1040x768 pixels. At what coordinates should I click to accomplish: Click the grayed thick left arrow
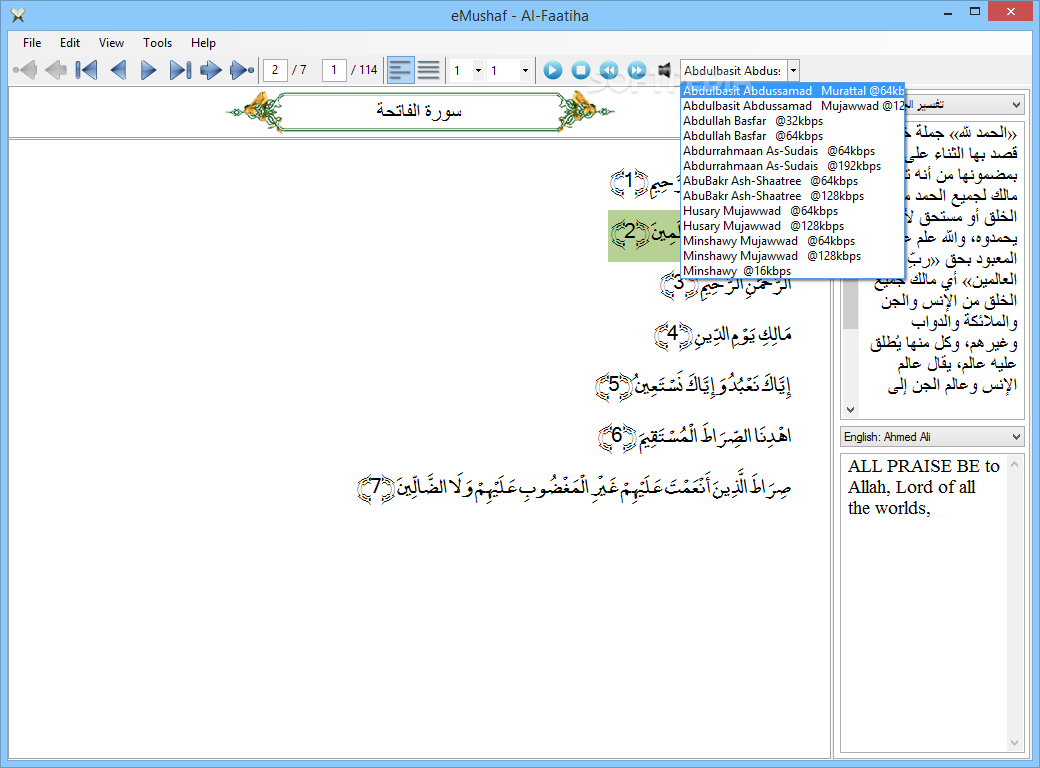click(x=56, y=70)
